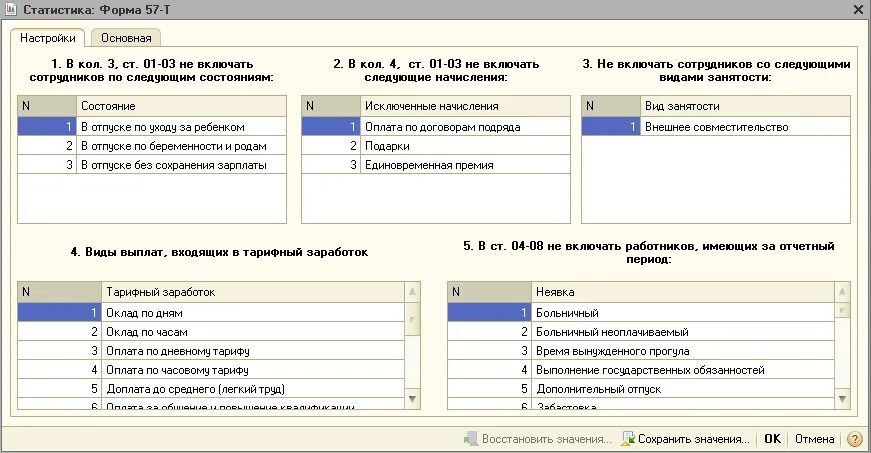871x453 pixels.
Task: Click the Исключенные начисления column header
Action: (x=465, y=105)
